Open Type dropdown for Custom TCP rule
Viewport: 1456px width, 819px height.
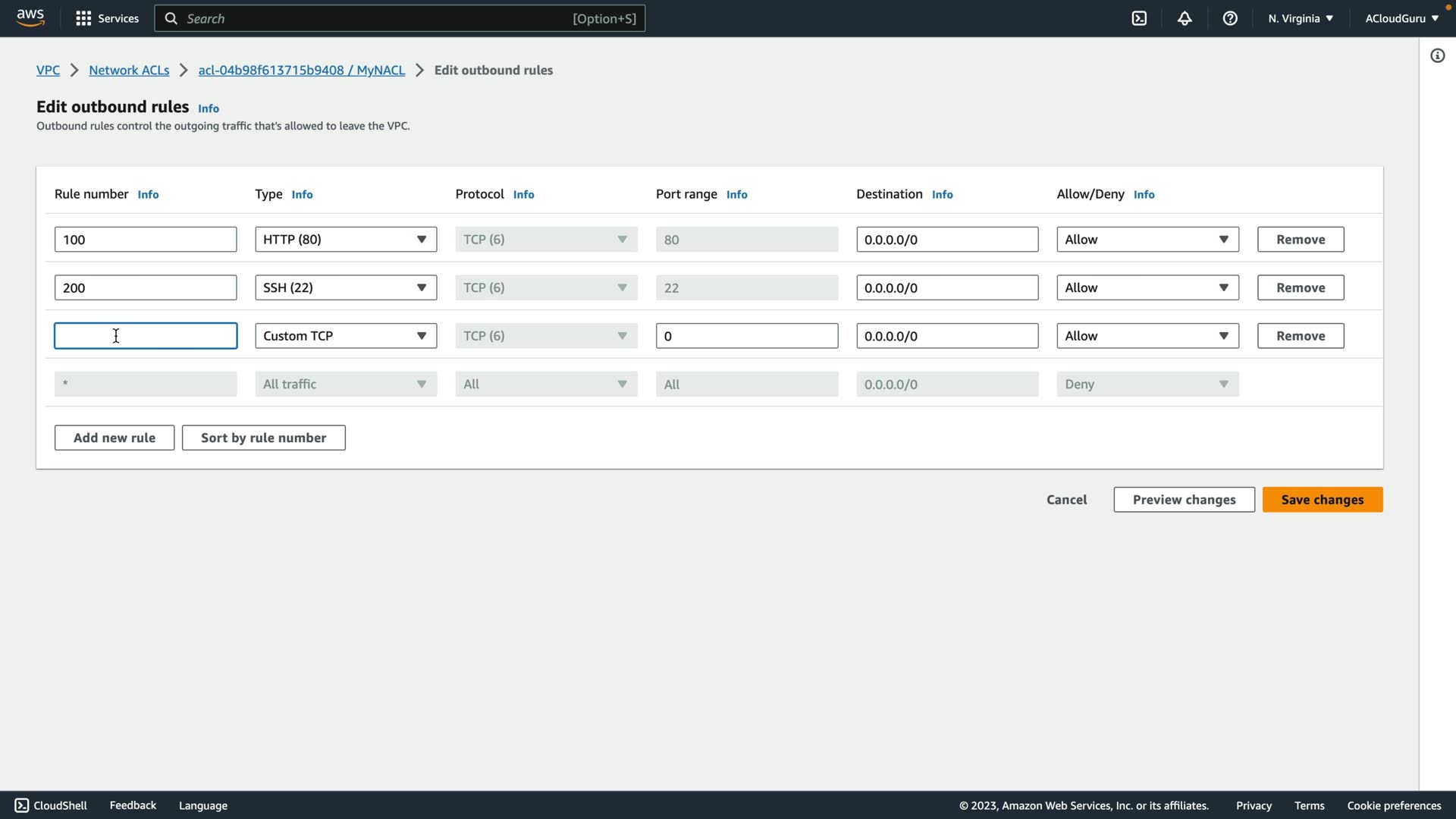click(x=346, y=336)
